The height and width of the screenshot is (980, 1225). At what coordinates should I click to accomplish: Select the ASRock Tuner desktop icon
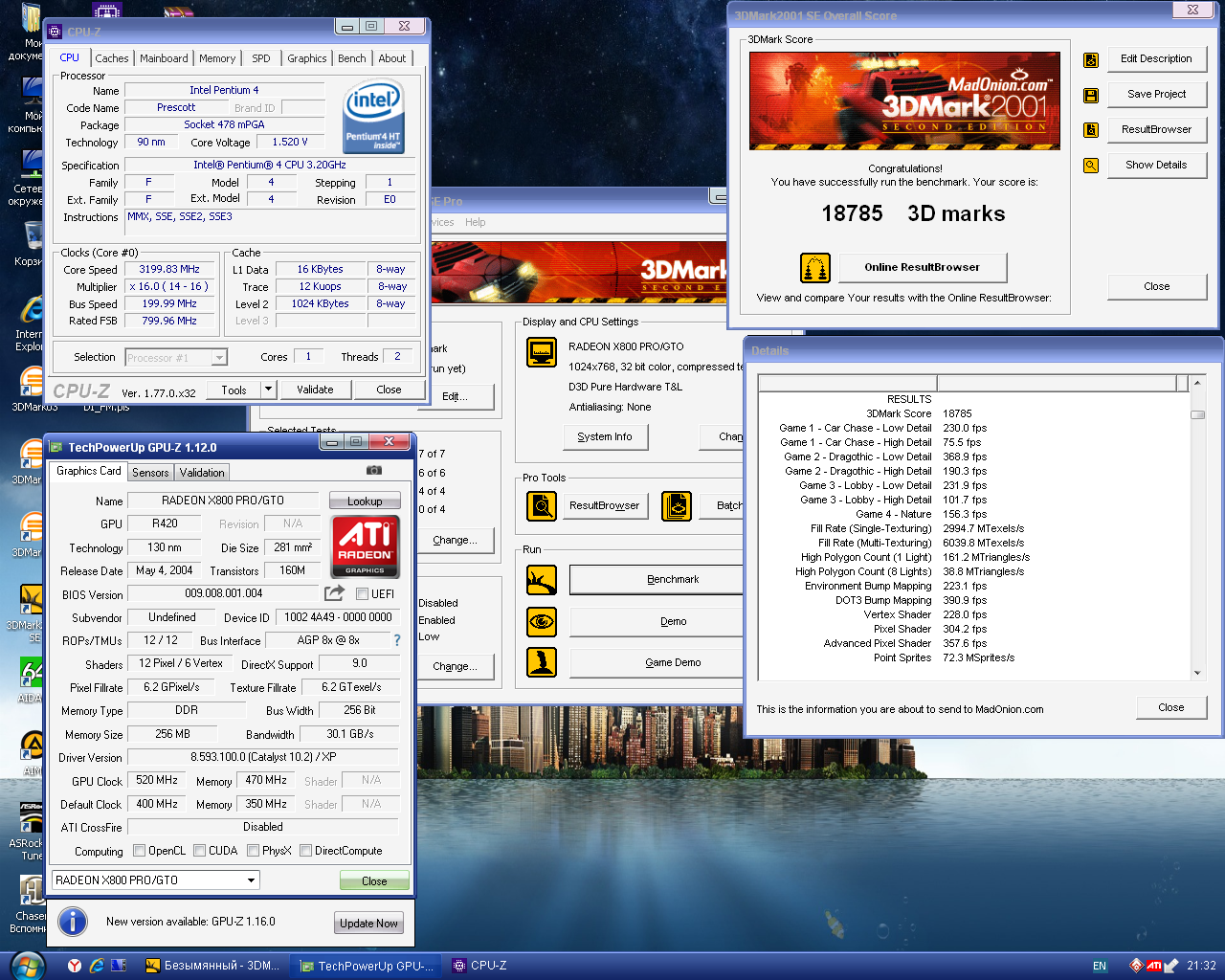point(29,831)
